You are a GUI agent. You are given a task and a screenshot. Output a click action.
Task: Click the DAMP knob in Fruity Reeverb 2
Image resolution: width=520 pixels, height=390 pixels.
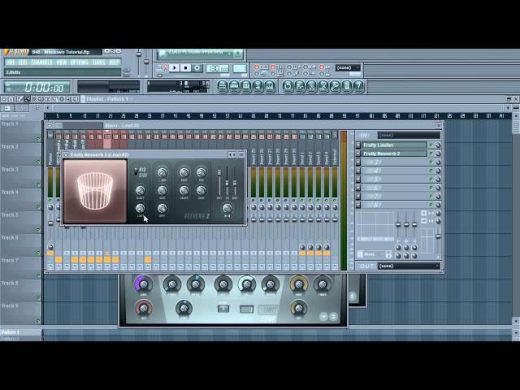201,191
